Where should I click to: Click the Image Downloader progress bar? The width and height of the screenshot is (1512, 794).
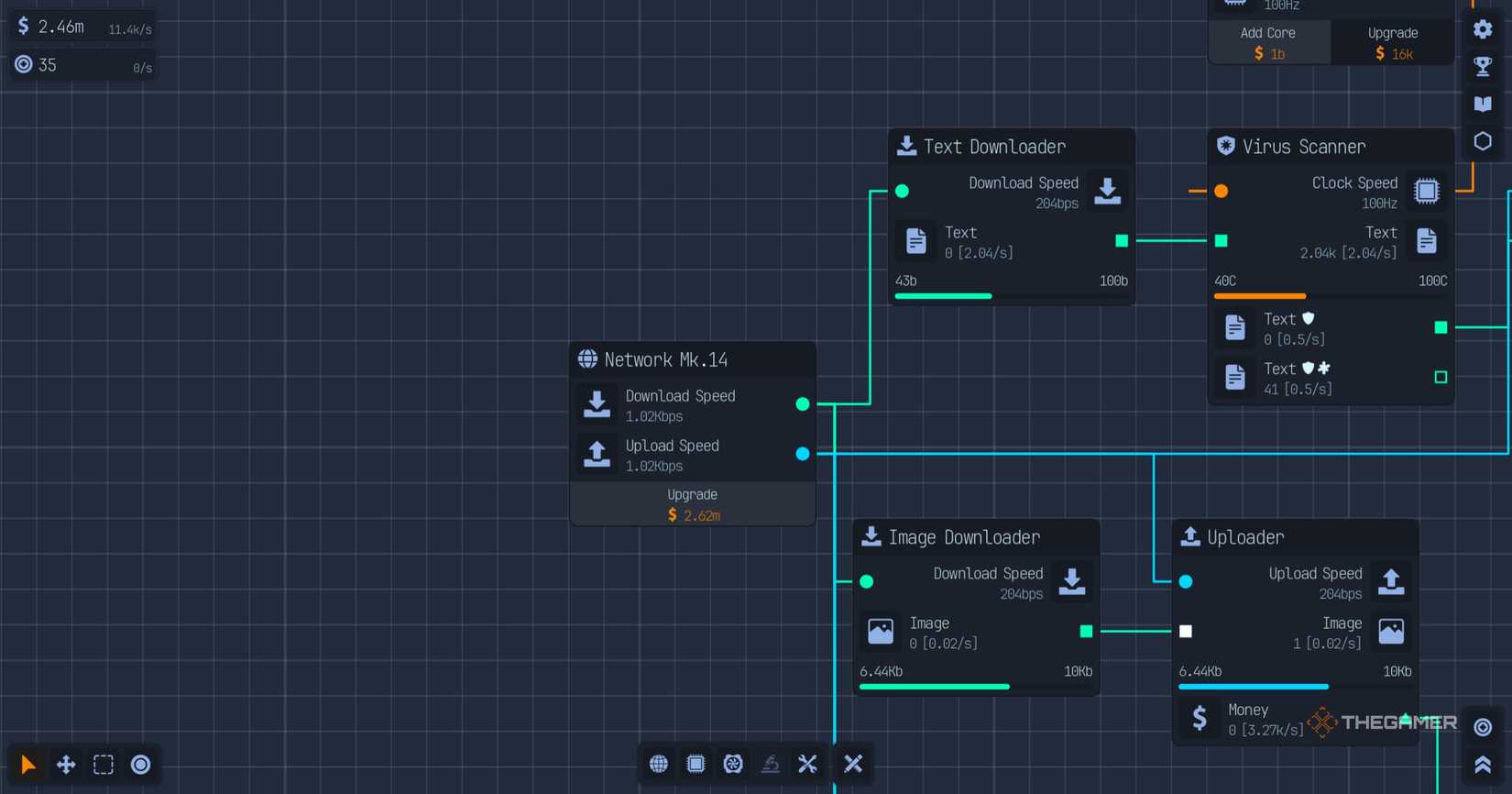pyautogui.click(x=976, y=686)
